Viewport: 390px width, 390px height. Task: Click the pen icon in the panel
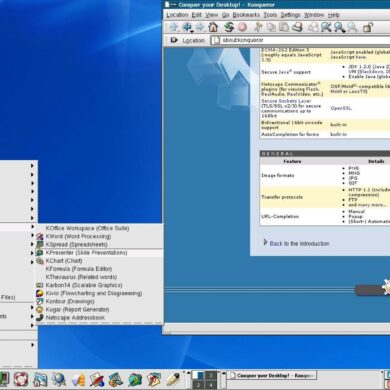pos(173,379)
